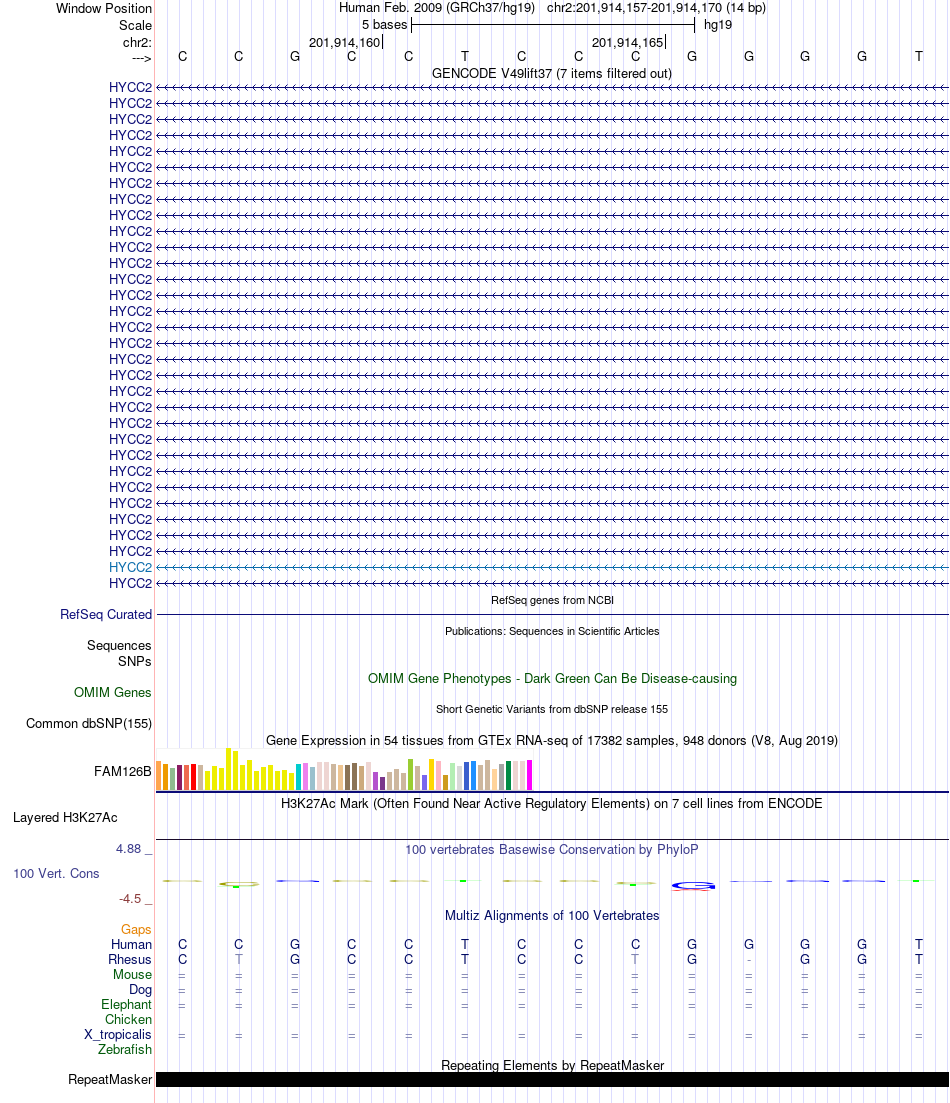Click the large blue G conservation logo
The image size is (950, 1103).
coord(693,886)
